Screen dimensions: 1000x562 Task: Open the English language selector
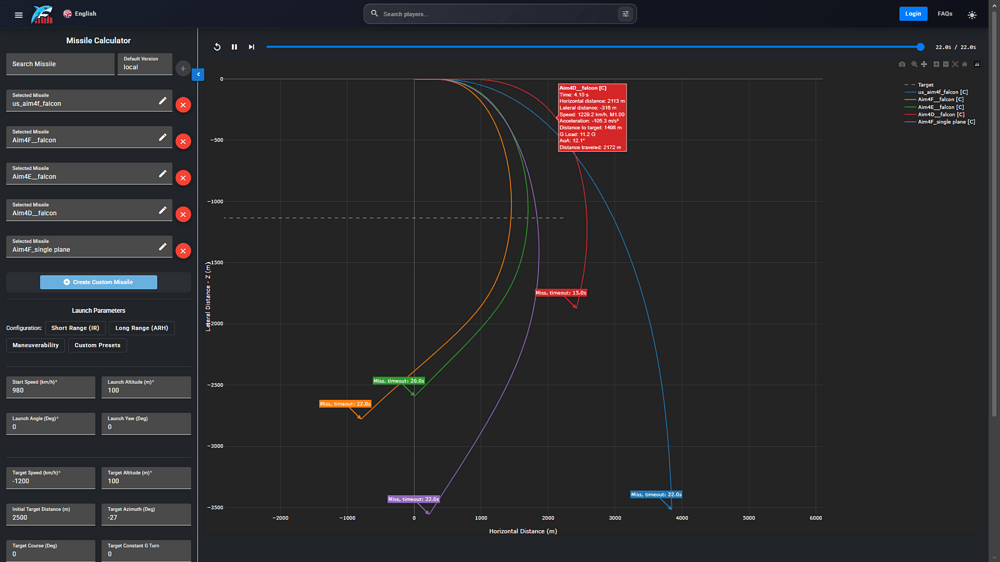(80, 13)
